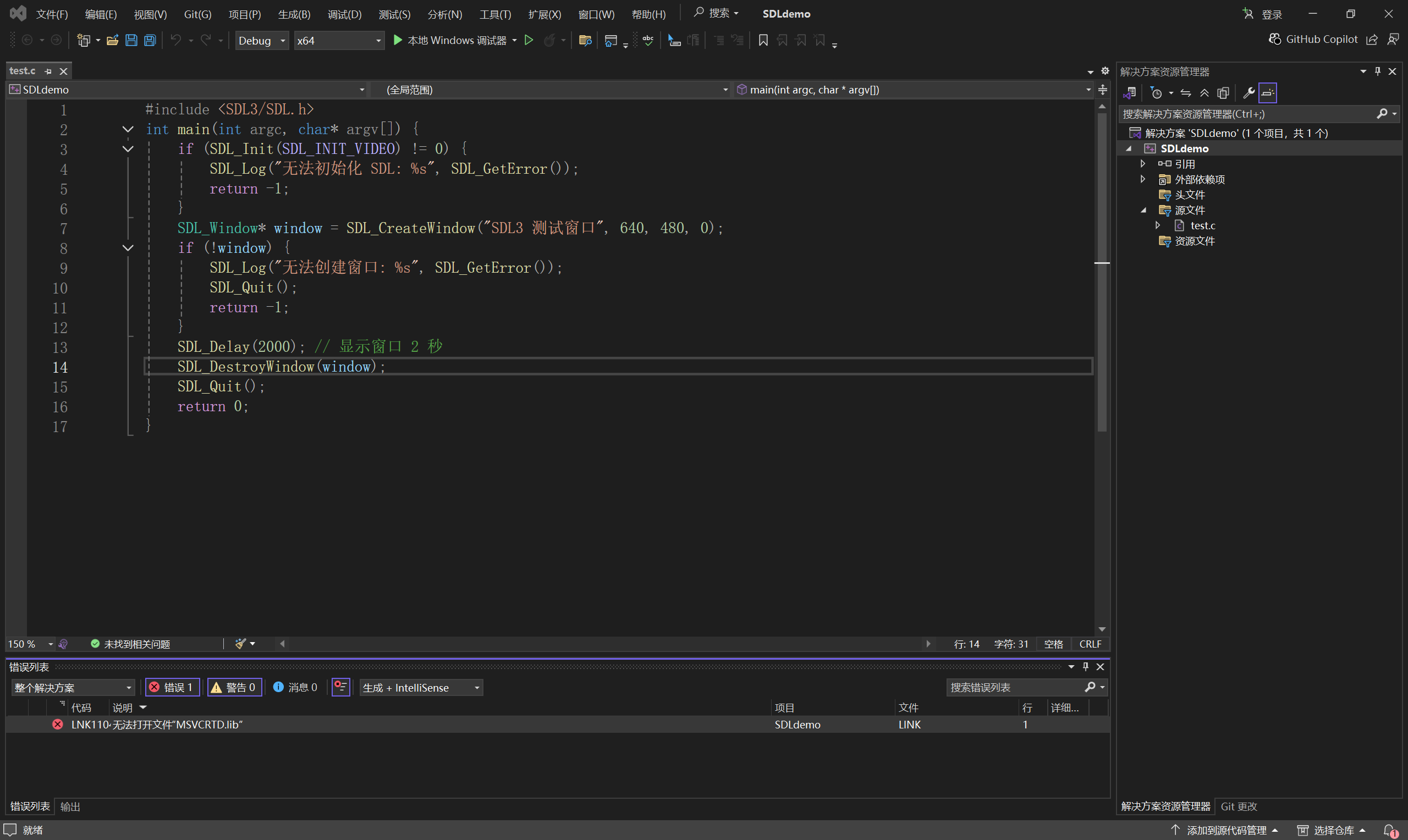This screenshot has height=840, width=1408.
Task: Toggle bookmark using the bookmark icon
Action: tap(763, 40)
